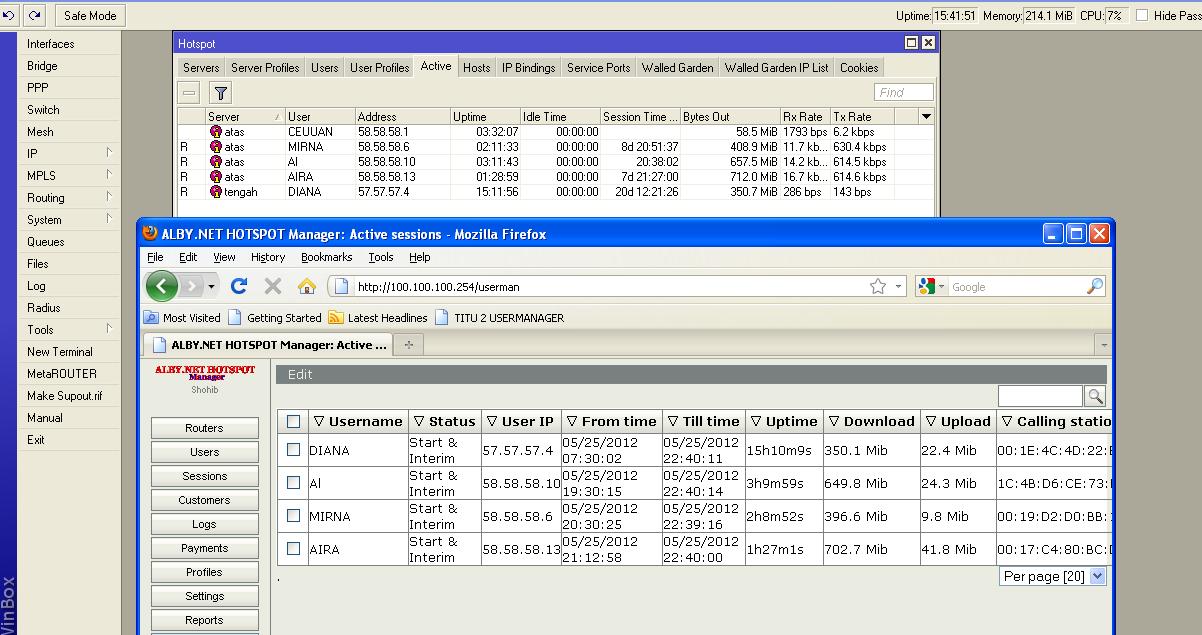
Task: Click the Firefox home icon
Action: coord(307,287)
